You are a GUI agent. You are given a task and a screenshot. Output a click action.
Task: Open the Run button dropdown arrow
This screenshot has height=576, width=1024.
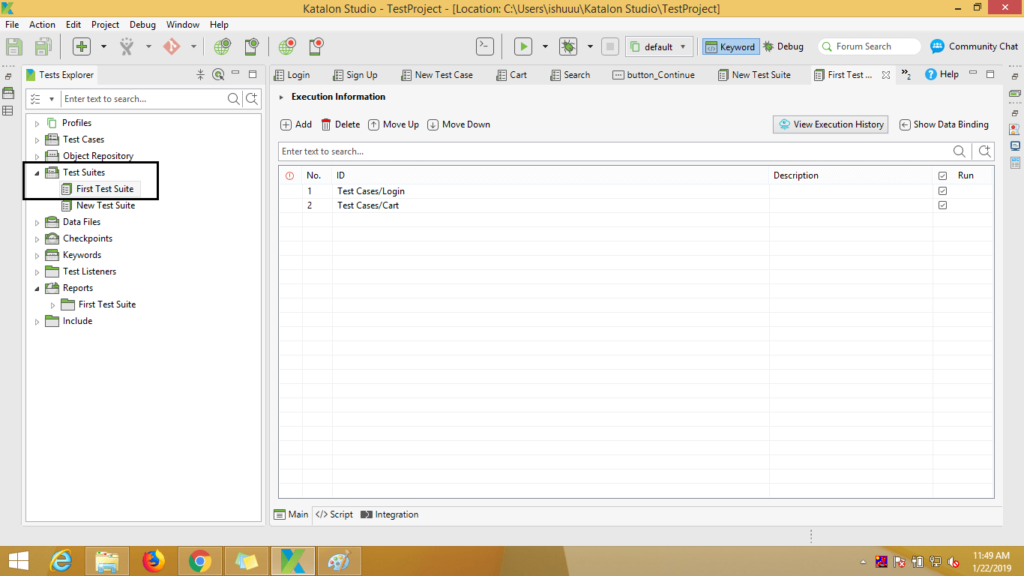point(545,46)
